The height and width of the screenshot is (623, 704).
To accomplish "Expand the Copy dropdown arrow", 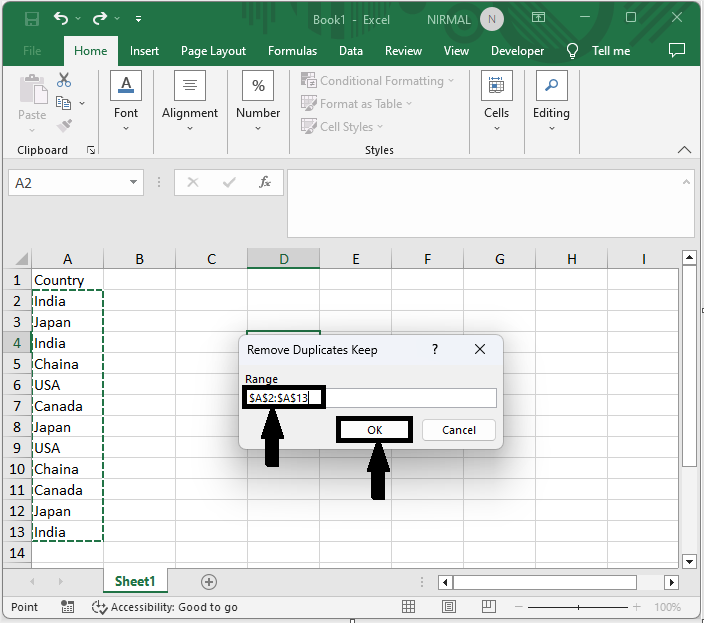I will tap(82, 103).
